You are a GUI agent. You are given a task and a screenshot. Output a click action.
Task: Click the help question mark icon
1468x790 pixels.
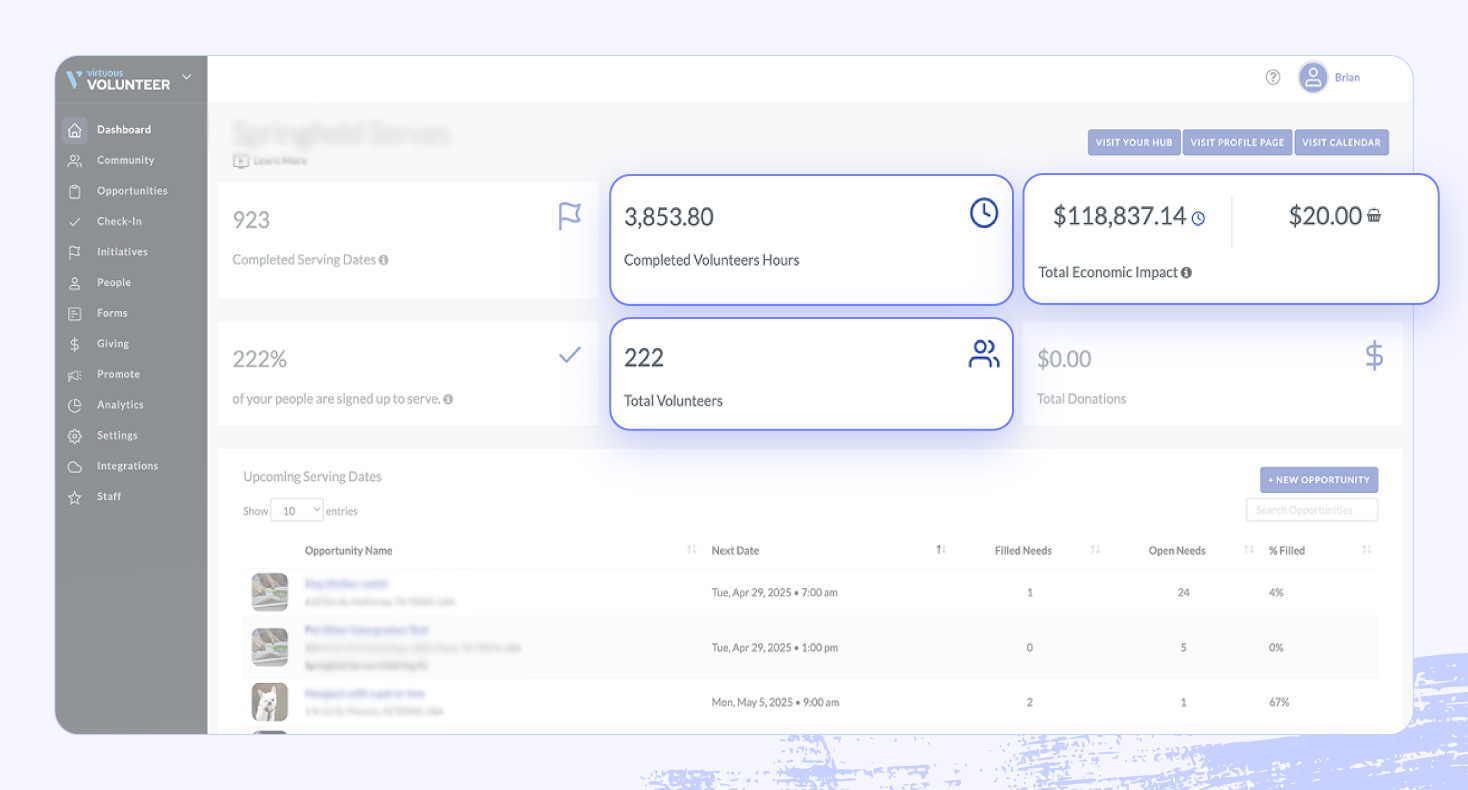(1272, 77)
